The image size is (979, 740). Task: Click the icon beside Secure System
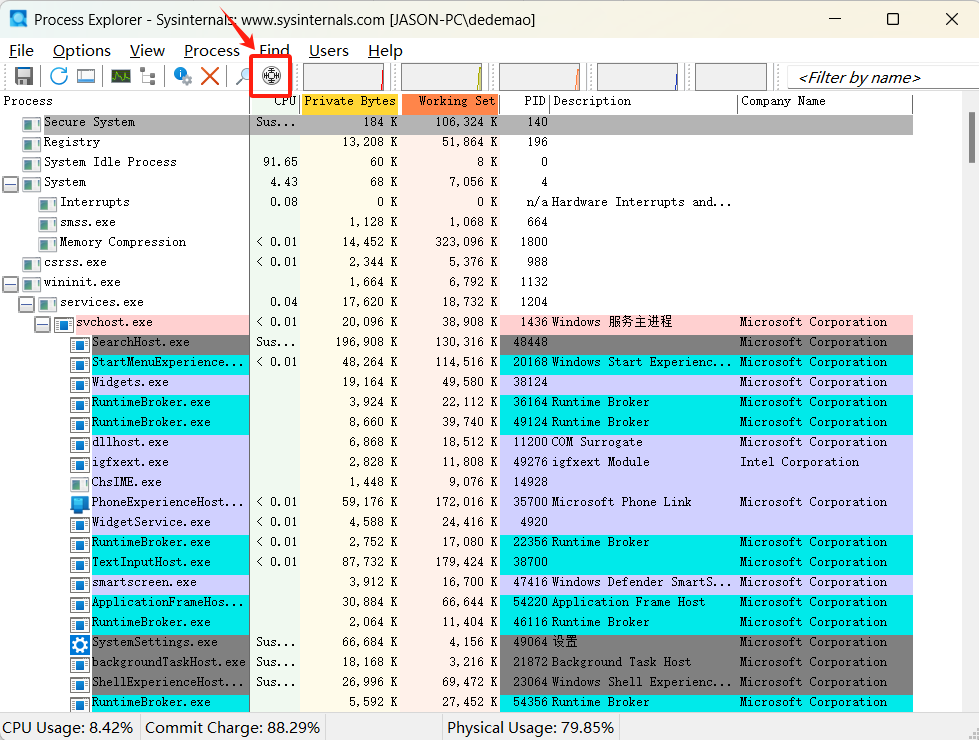coord(31,124)
